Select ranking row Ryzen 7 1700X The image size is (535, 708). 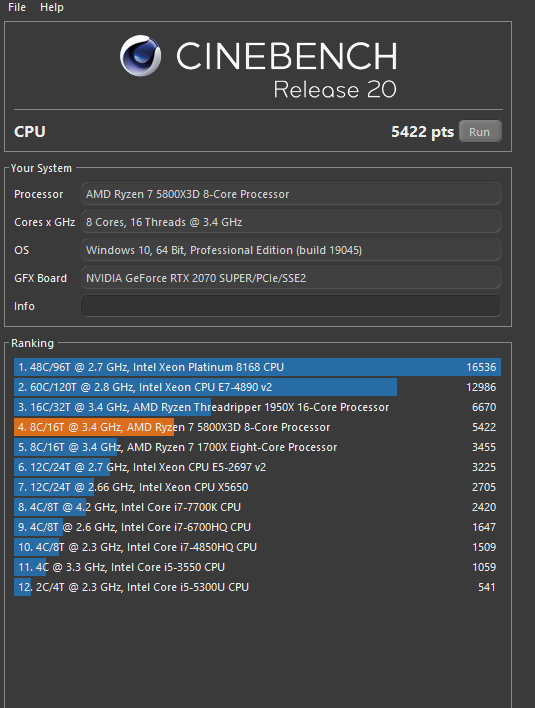point(257,447)
